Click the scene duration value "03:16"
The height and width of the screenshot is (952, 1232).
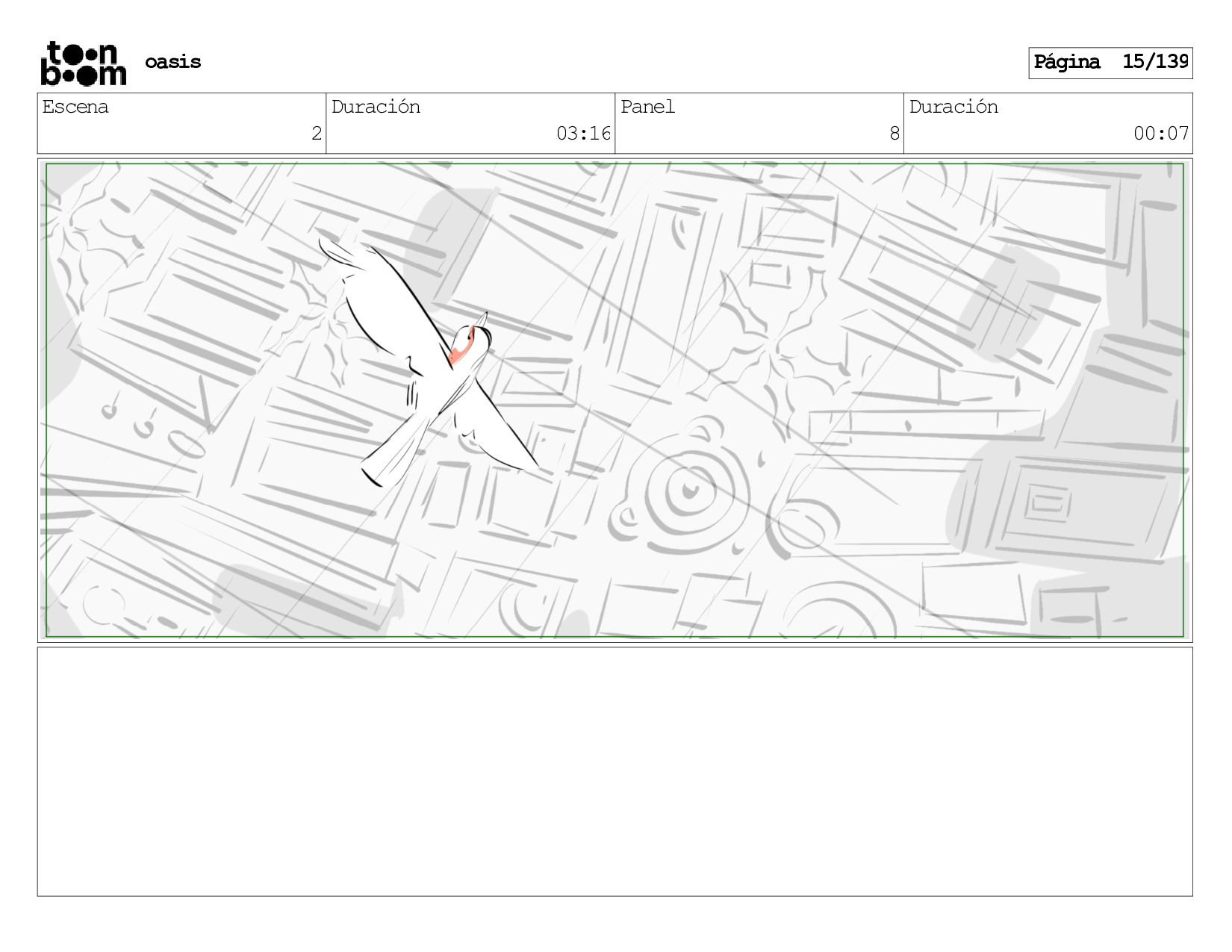(583, 134)
